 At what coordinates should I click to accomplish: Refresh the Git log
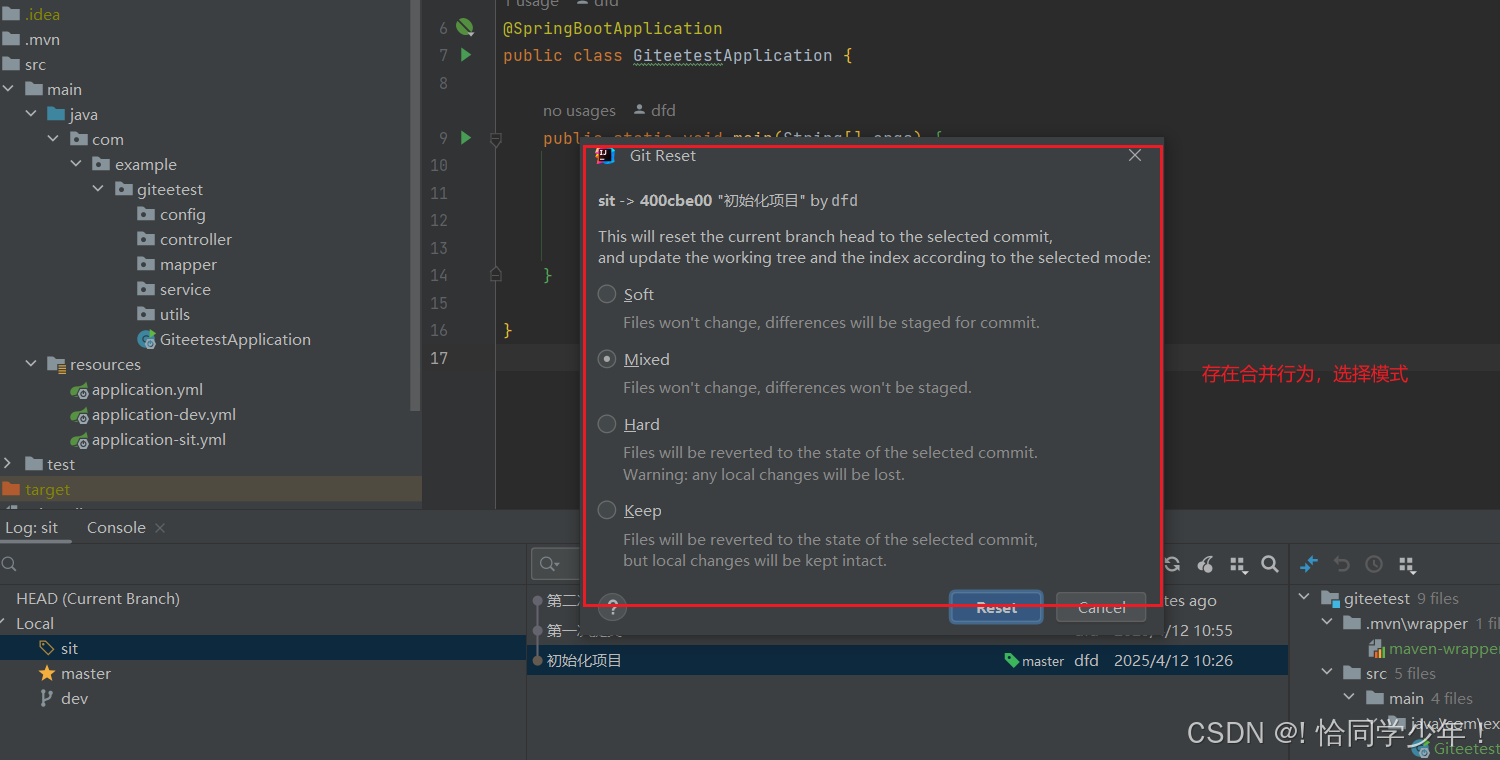[x=1172, y=564]
